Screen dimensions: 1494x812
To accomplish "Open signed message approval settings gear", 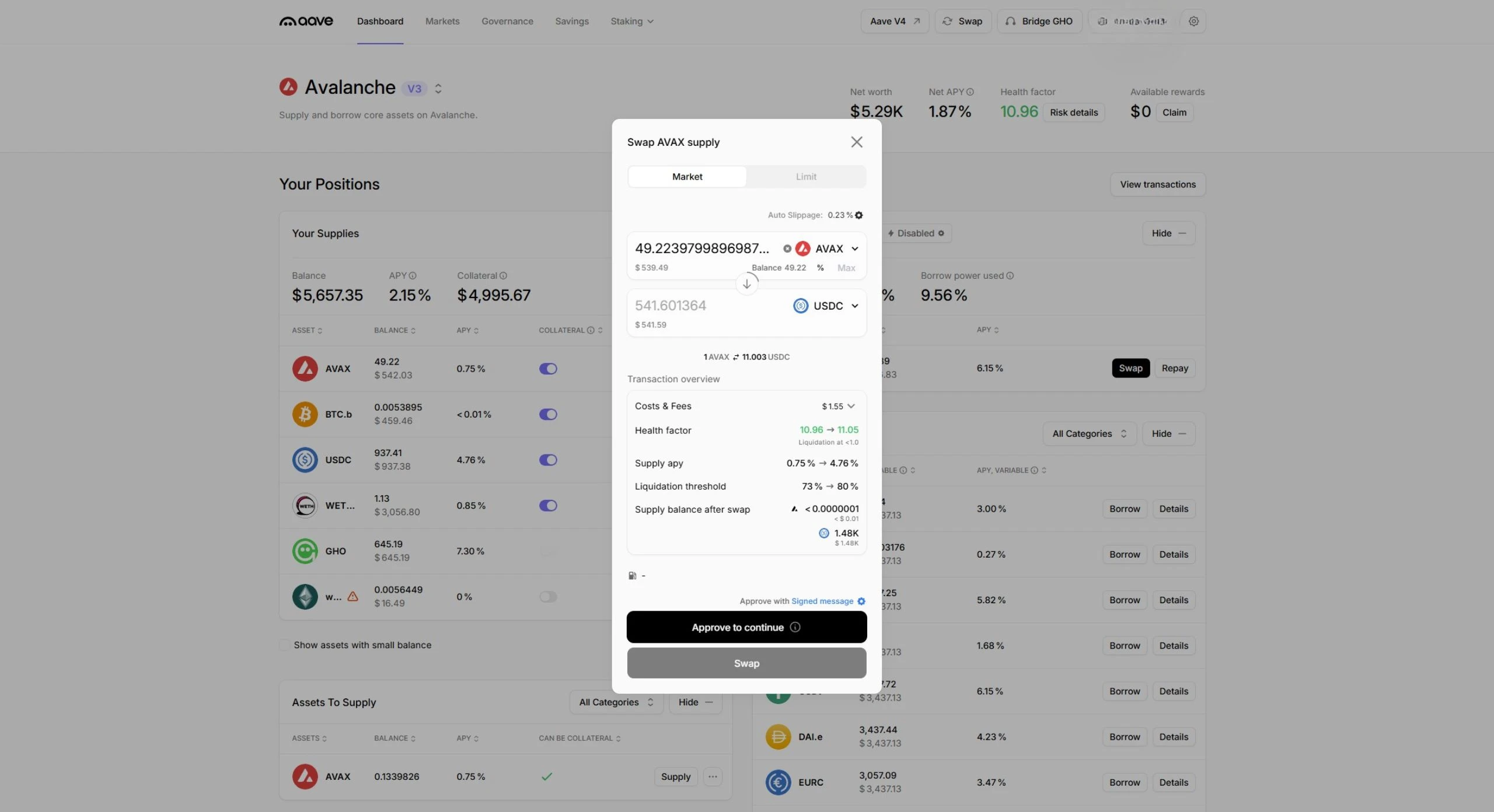I will 861,601.
